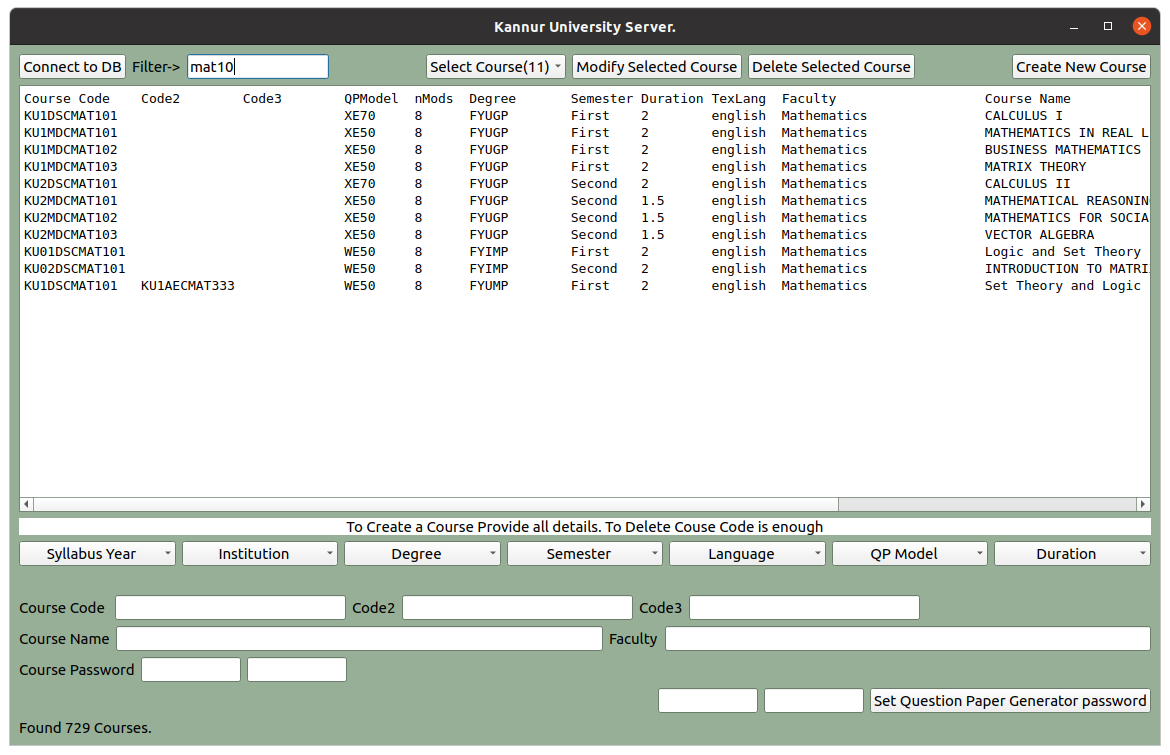Open the QP Model dropdown
The image size is (1170, 755).
909,554
